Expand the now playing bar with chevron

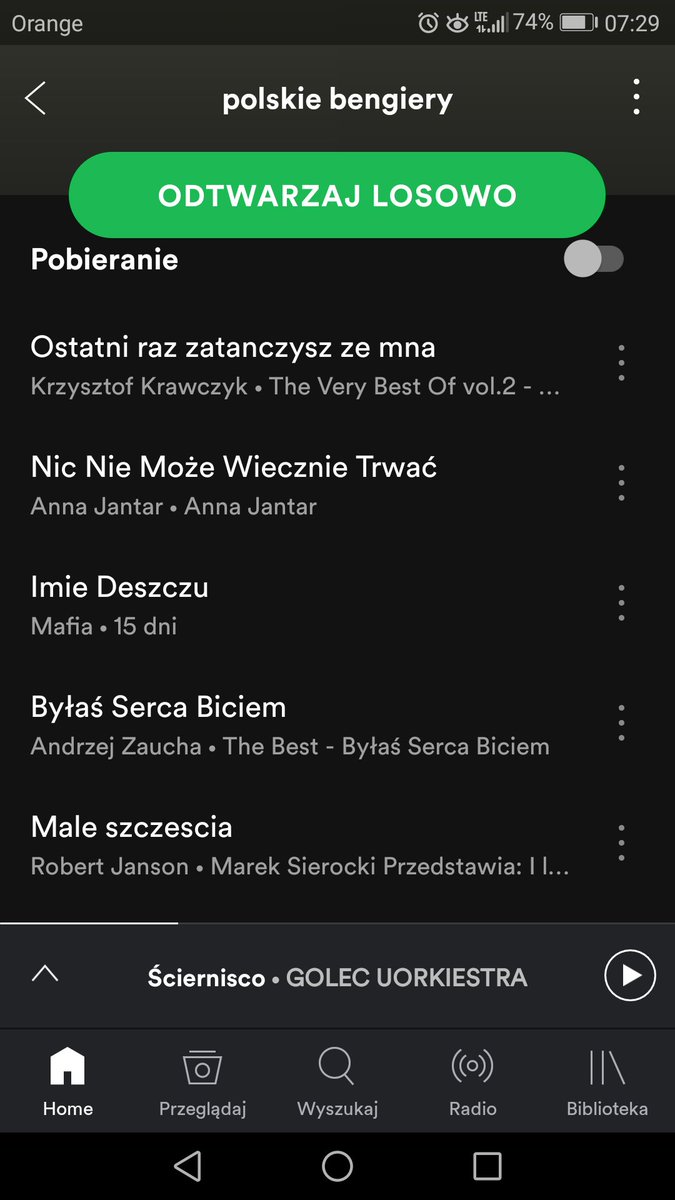pyautogui.click(x=45, y=974)
